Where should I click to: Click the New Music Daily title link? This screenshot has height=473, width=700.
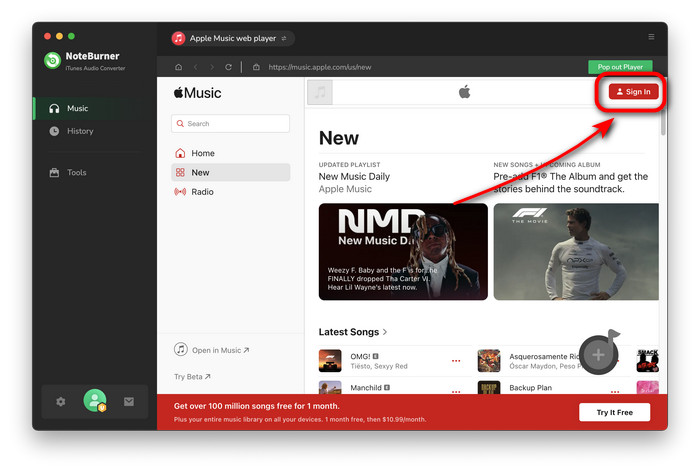tap(354, 177)
